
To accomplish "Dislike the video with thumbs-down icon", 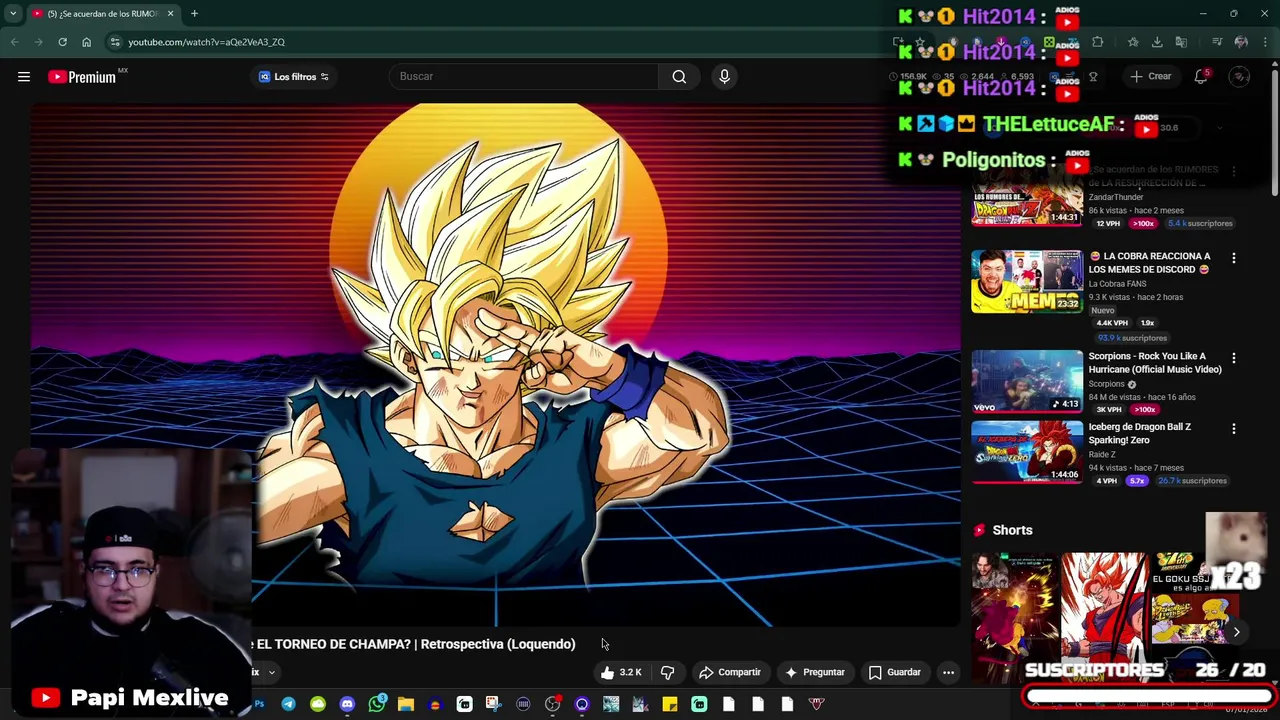I will coord(667,672).
